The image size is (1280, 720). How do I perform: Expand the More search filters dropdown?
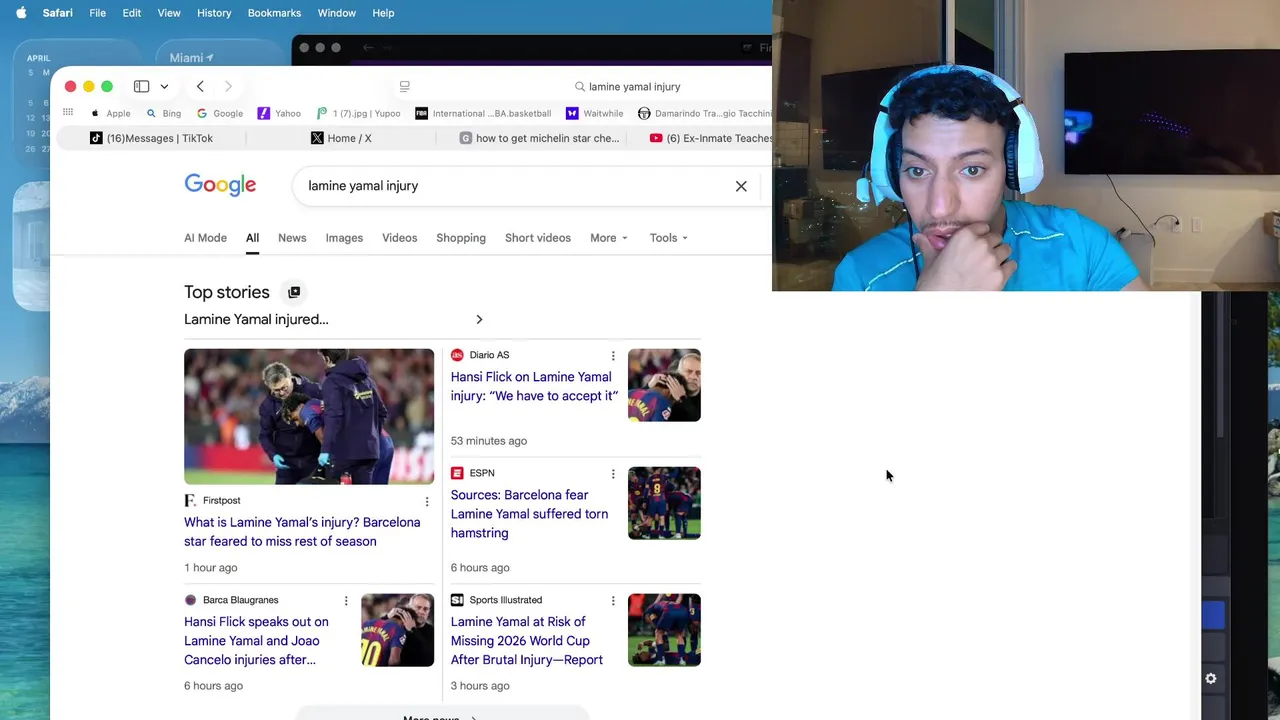click(609, 238)
